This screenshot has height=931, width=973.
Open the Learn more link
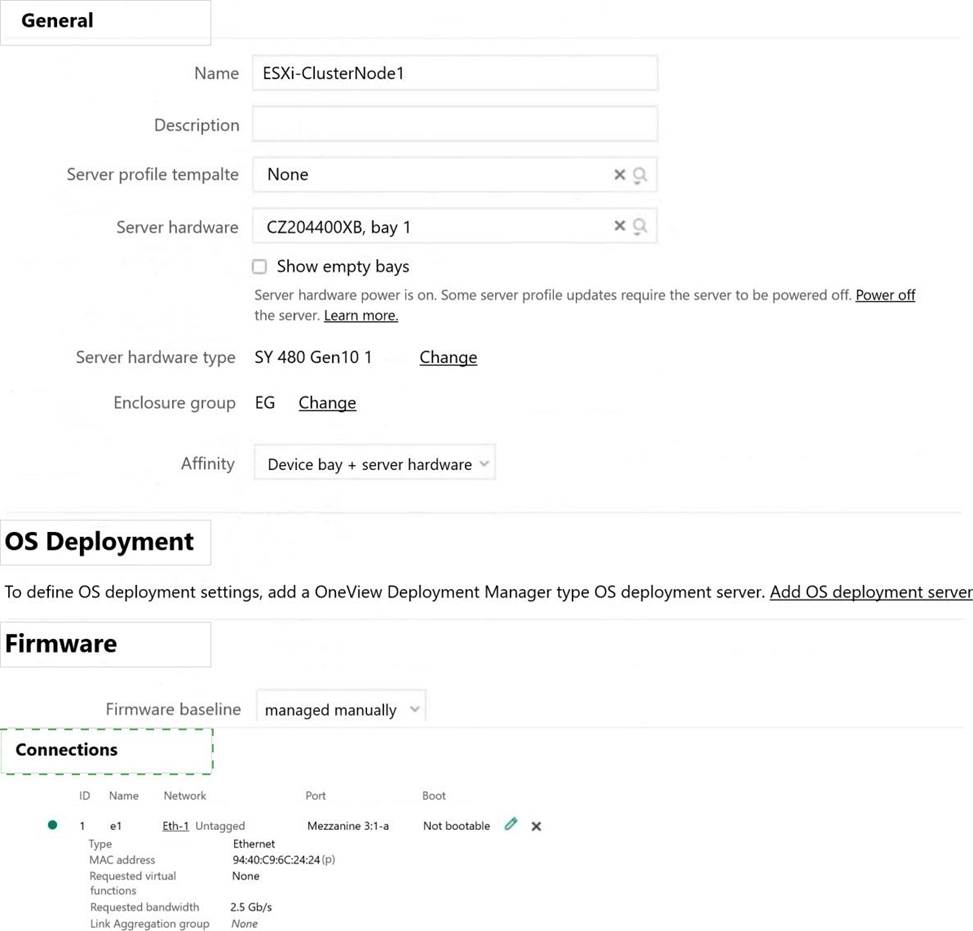[x=360, y=315]
